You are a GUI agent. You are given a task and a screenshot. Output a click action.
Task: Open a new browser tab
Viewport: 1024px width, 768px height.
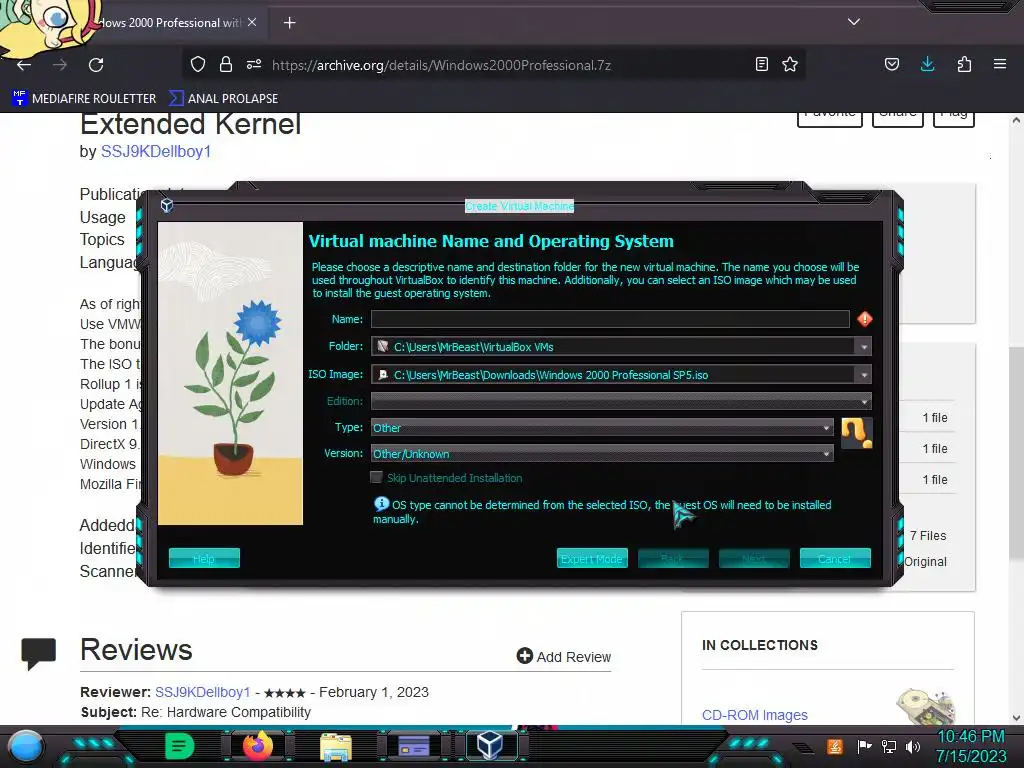click(x=289, y=23)
